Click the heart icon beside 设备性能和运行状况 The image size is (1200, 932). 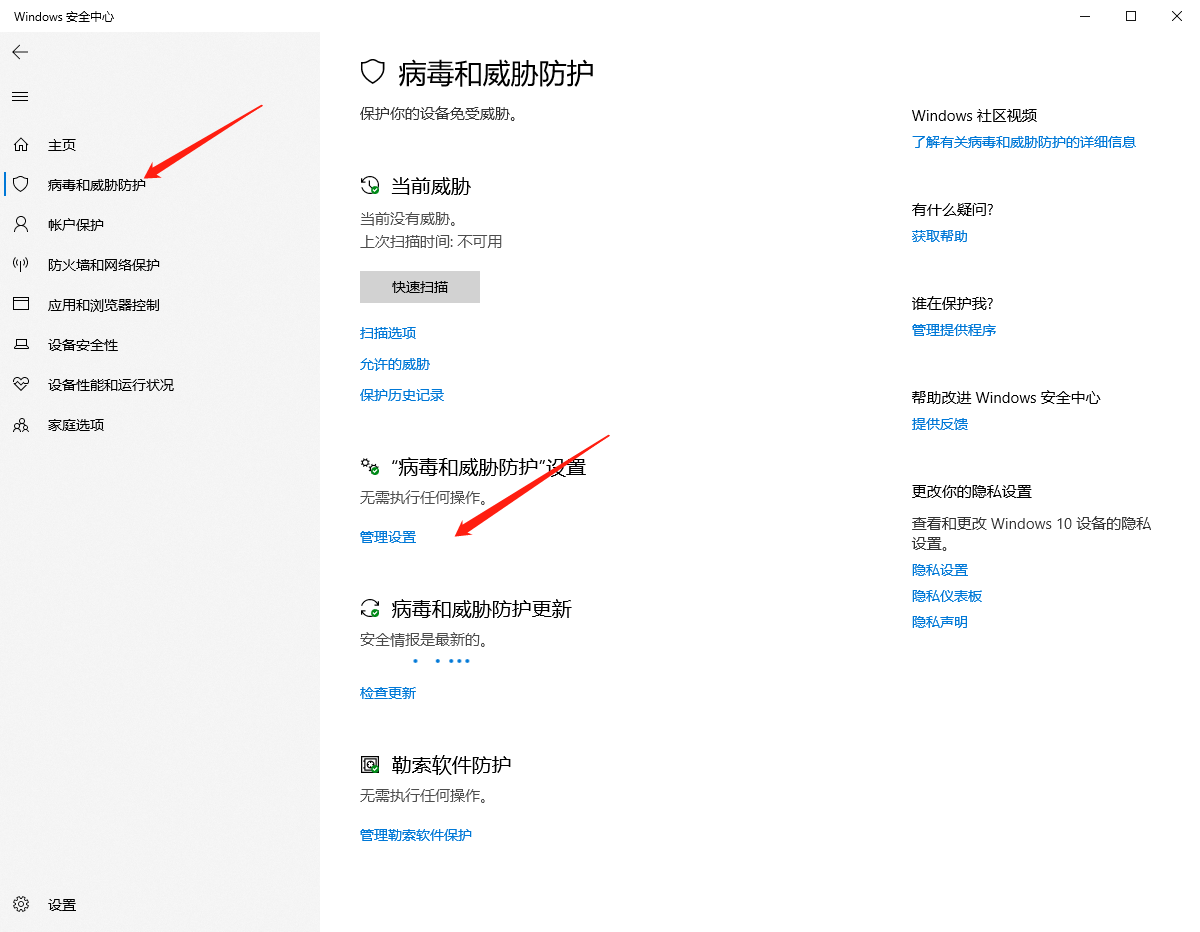pos(21,385)
